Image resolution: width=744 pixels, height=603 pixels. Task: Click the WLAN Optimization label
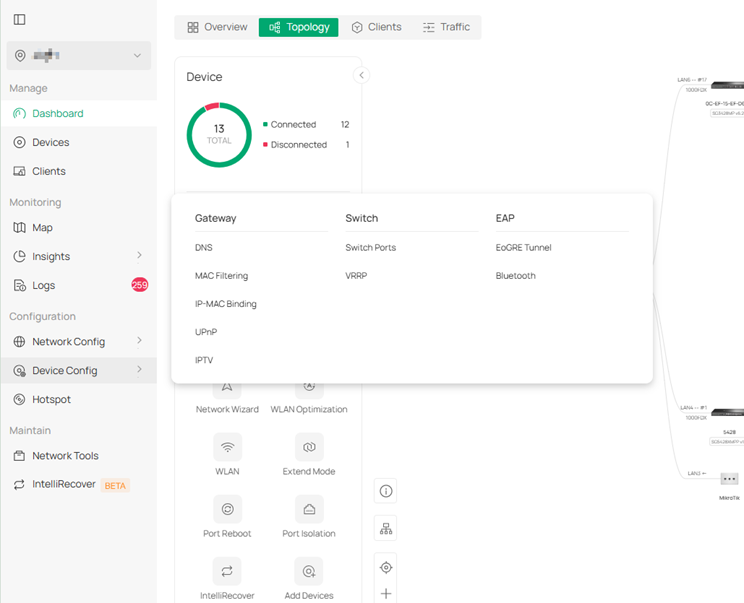click(x=309, y=409)
